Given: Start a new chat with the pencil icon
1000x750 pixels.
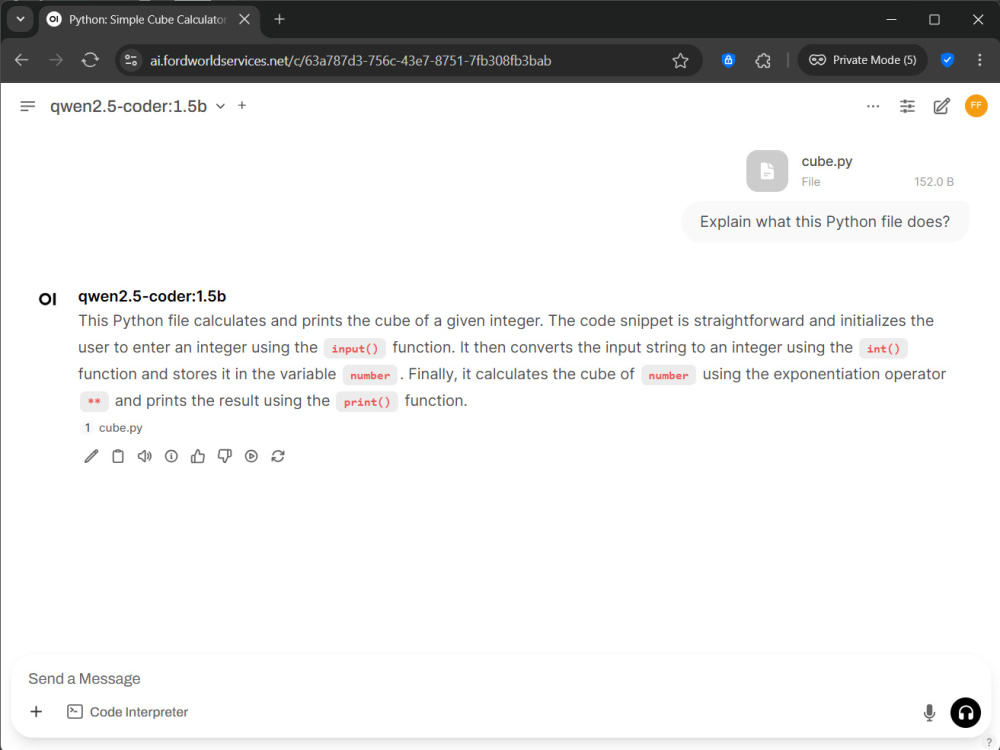Looking at the screenshot, I should coord(941,107).
